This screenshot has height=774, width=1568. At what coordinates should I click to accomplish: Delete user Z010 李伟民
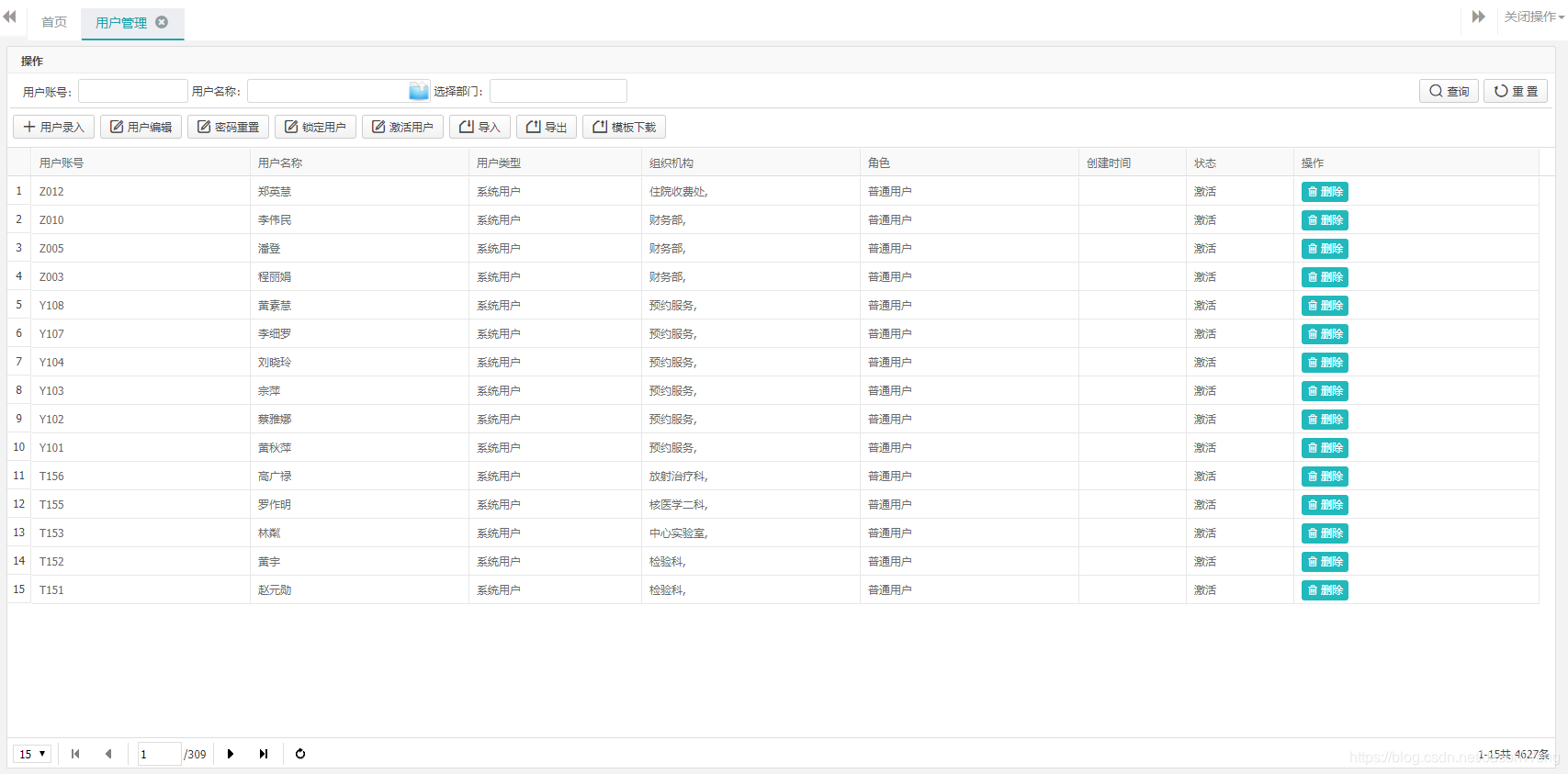1325,220
